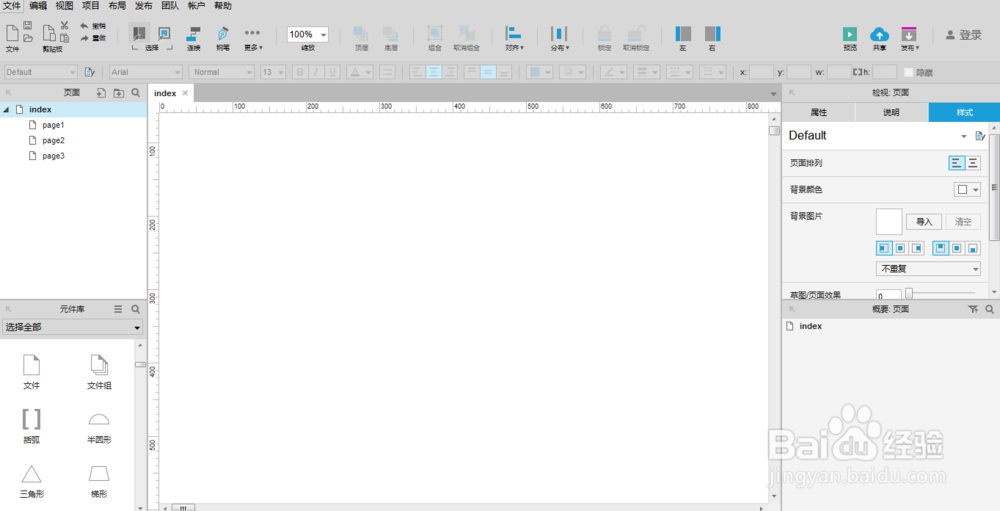This screenshot has height=511, width=1000.
Task: Open the 不重复 repeat dropdown
Action: coord(929,269)
